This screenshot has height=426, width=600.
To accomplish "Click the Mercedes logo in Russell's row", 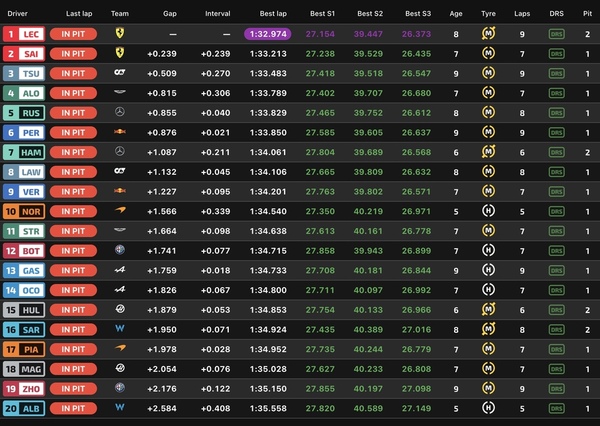I will point(120,113).
